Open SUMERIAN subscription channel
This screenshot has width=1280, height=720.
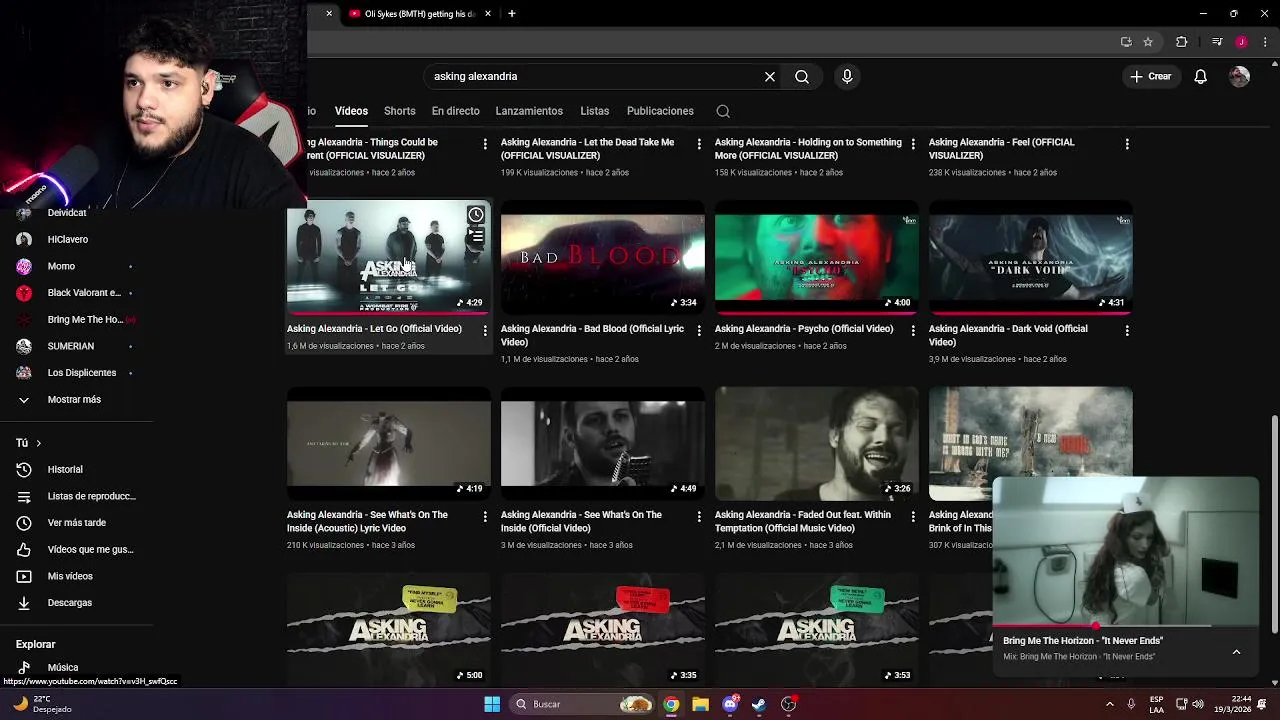click(71, 346)
